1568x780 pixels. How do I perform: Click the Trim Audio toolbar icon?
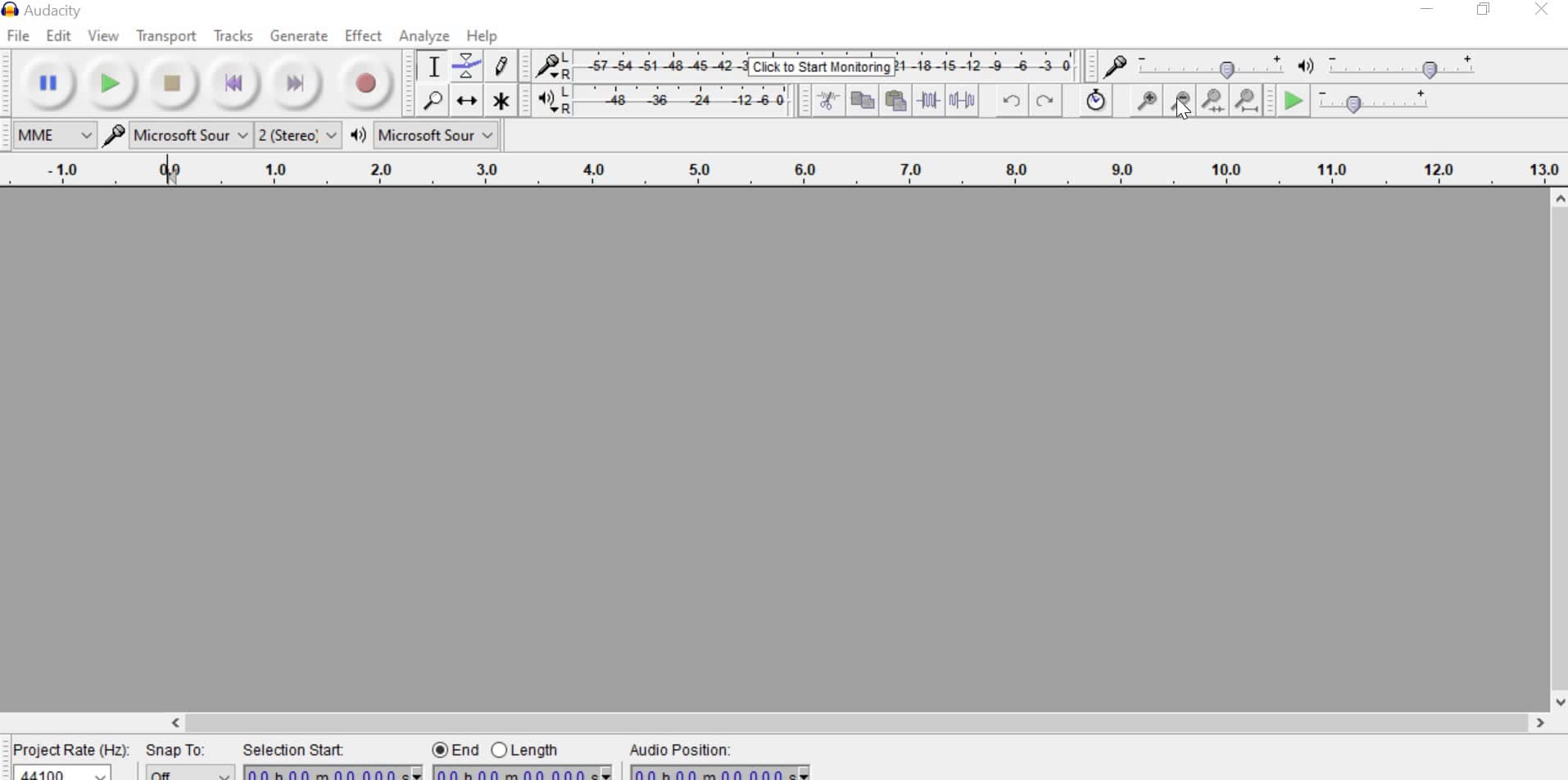click(x=927, y=100)
